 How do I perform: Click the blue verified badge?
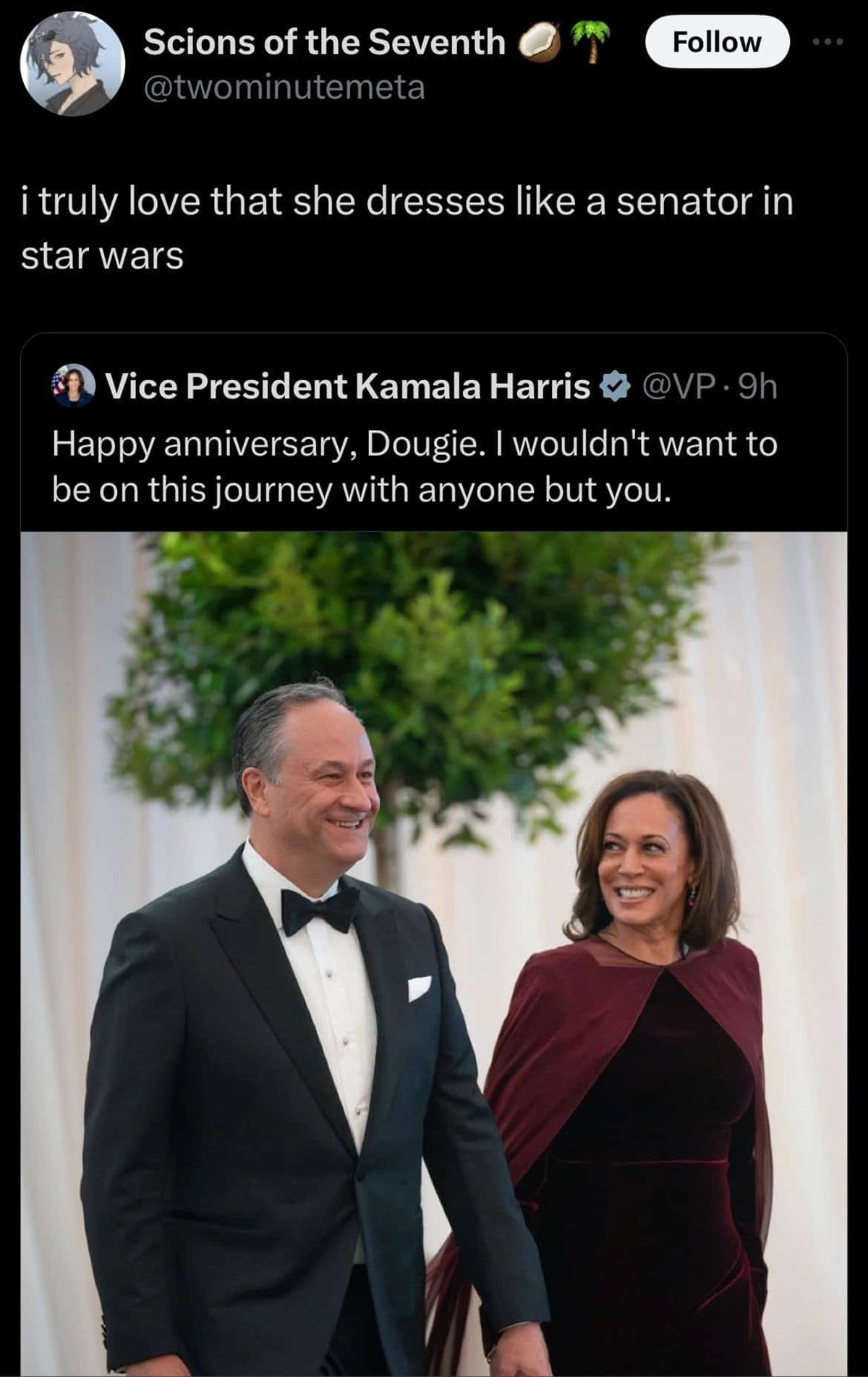point(615,386)
